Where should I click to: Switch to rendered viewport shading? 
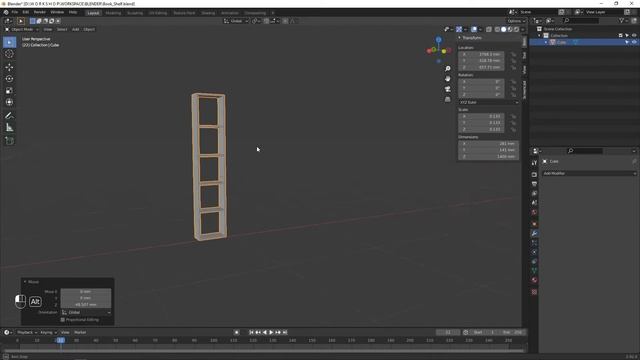click(x=516, y=29)
